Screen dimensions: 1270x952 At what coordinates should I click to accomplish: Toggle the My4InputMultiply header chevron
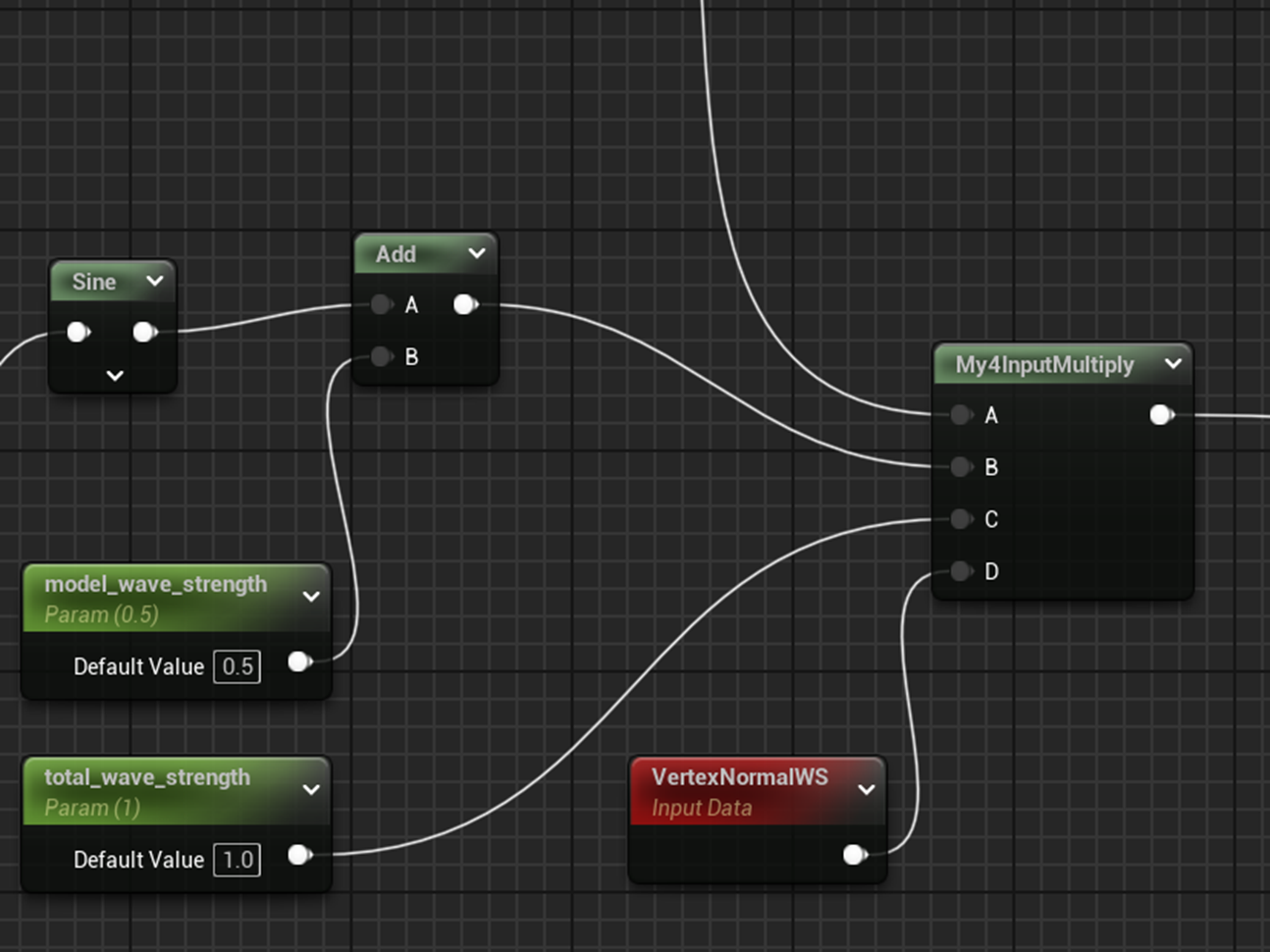tap(1173, 364)
